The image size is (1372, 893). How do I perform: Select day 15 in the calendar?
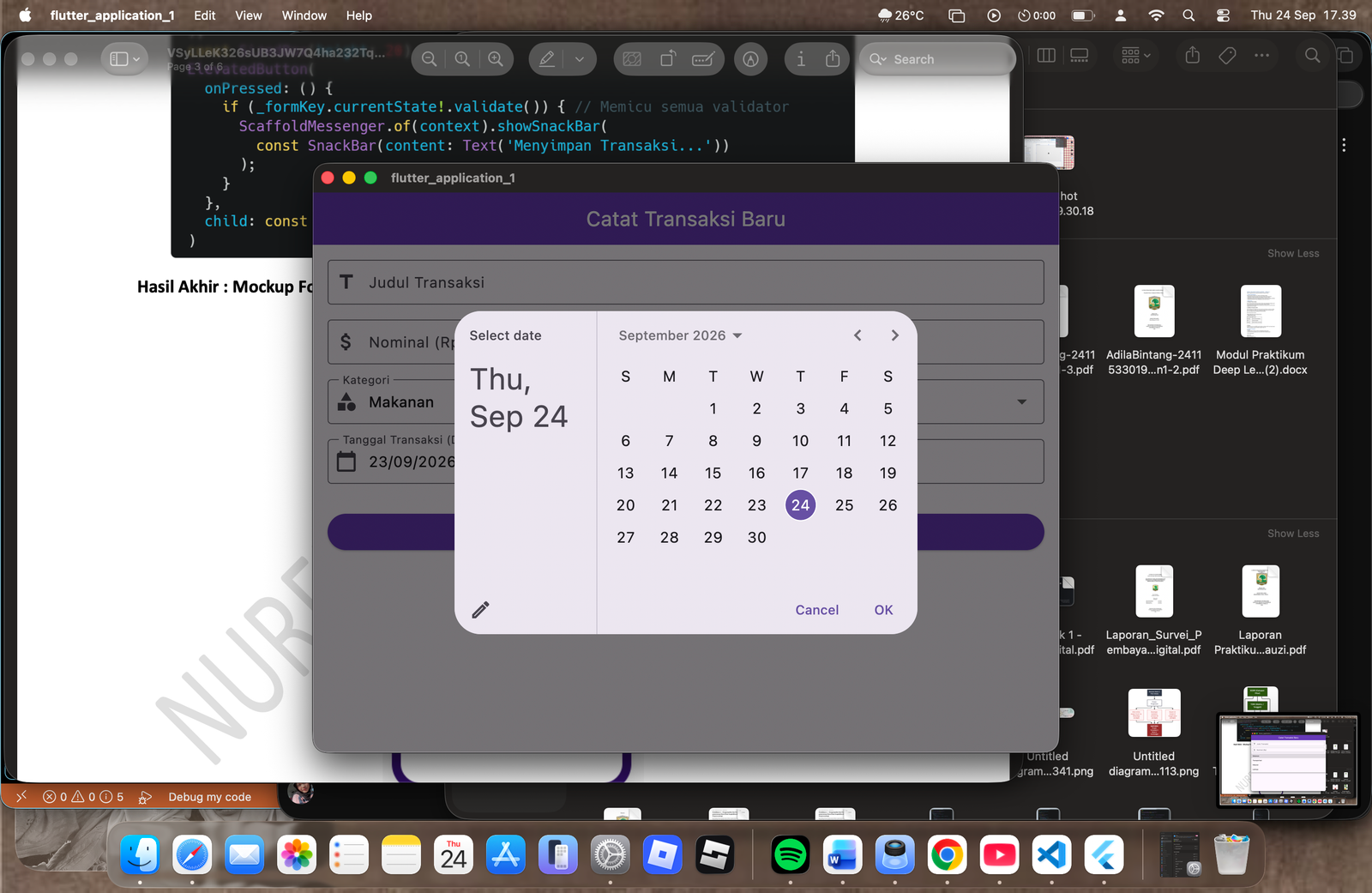pyautogui.click(x=713, y=473)
